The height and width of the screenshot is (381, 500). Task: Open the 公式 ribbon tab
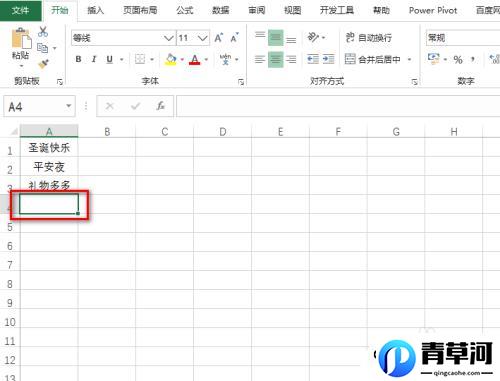pyautogui.click(x=185, y=10)
